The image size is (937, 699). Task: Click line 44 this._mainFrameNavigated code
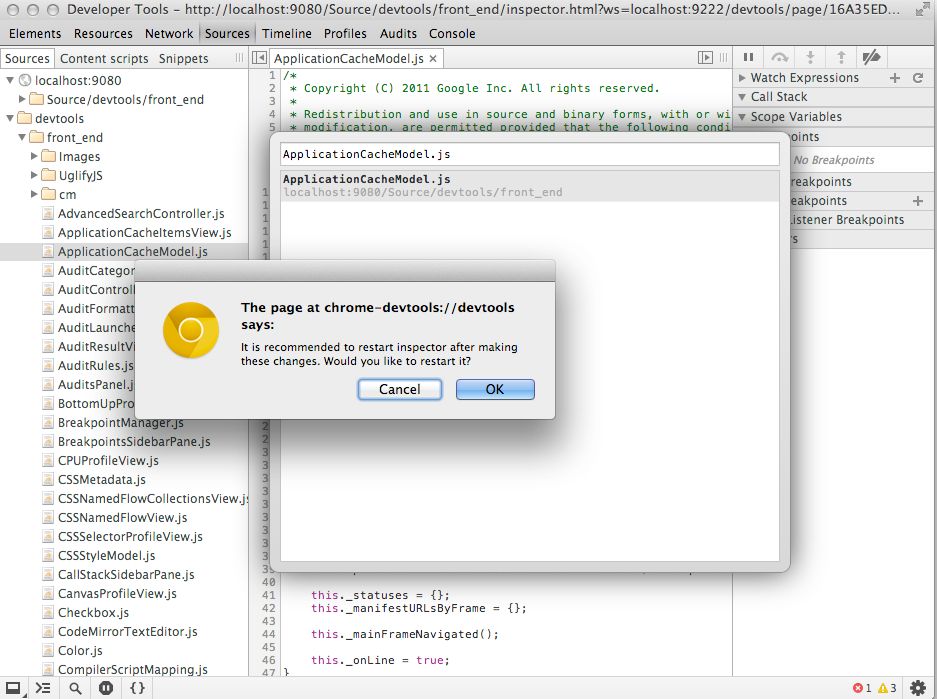pyautogui.click(x=405, y=634)
